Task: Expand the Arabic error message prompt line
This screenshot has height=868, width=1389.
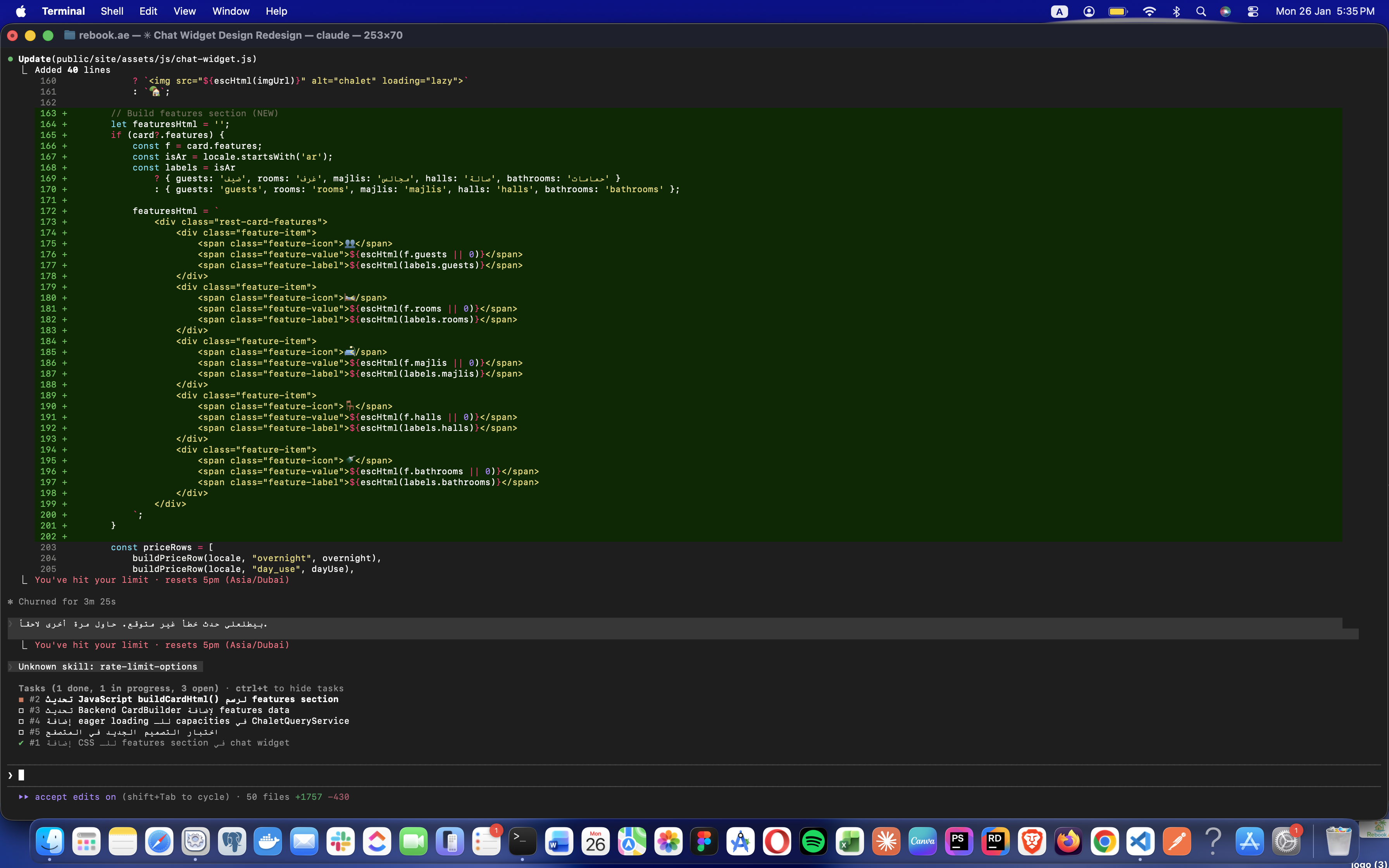Action: 143,624
